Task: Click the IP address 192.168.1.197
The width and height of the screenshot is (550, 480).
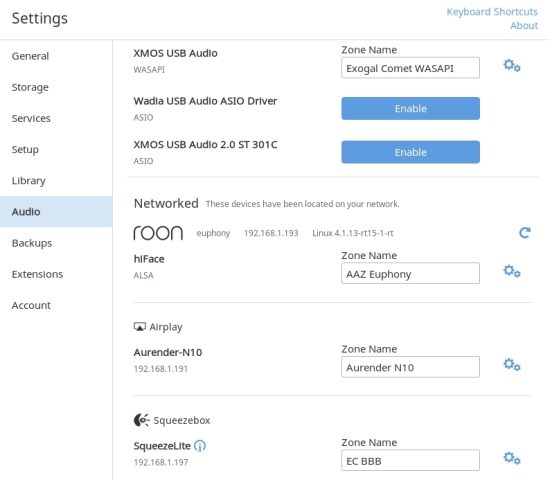Action: pos(161,462)
